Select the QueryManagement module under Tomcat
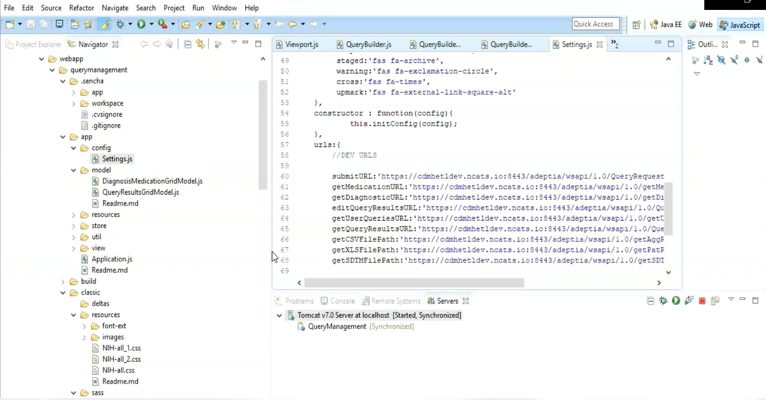The height and width of the screenshot is (400, 766). [356, 326]
